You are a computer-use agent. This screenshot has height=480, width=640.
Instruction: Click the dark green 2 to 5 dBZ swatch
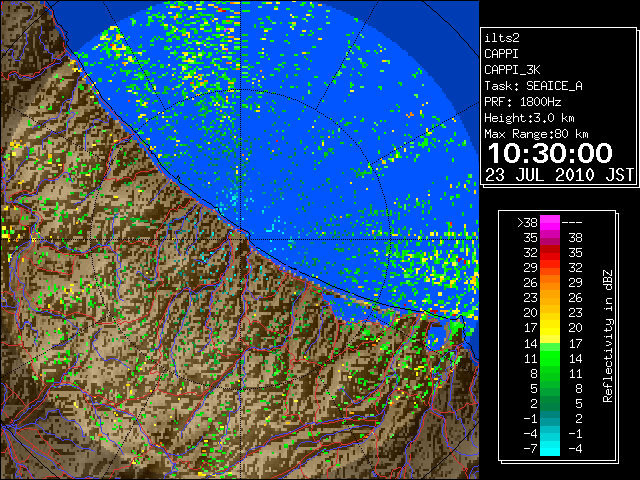[550, 403]
